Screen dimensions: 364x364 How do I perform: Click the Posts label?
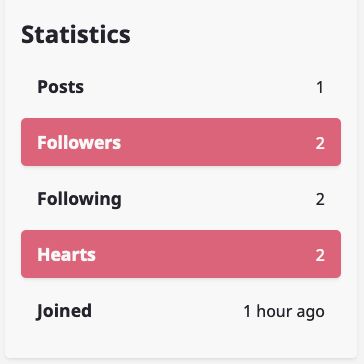tap(60, 87)
